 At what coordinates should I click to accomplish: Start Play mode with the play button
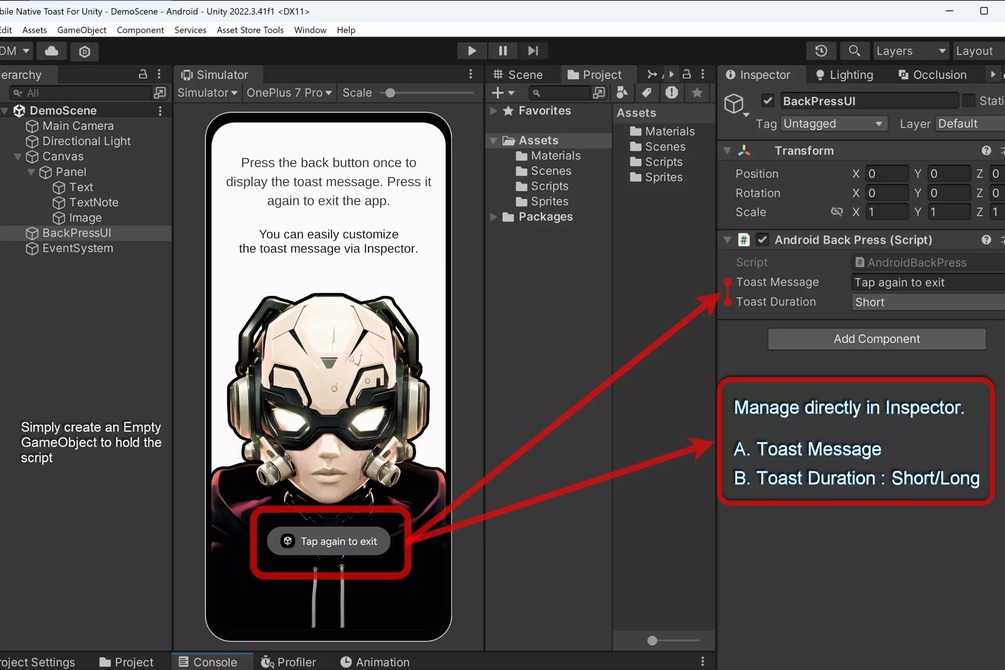(x=472, y=51)
